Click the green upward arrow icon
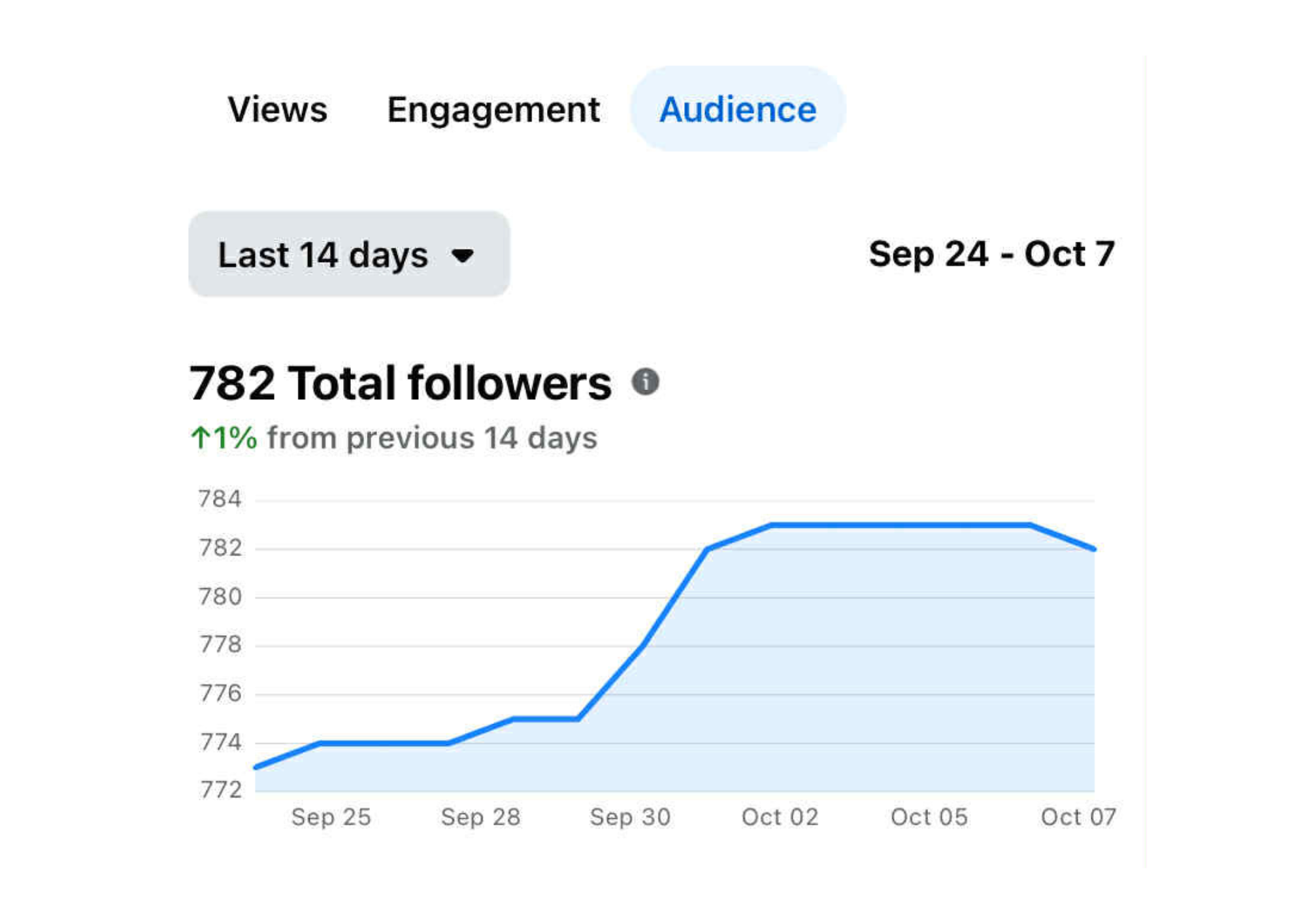Image resolution: width=1307 pixels, height=924 pixels. coord(200,437)
